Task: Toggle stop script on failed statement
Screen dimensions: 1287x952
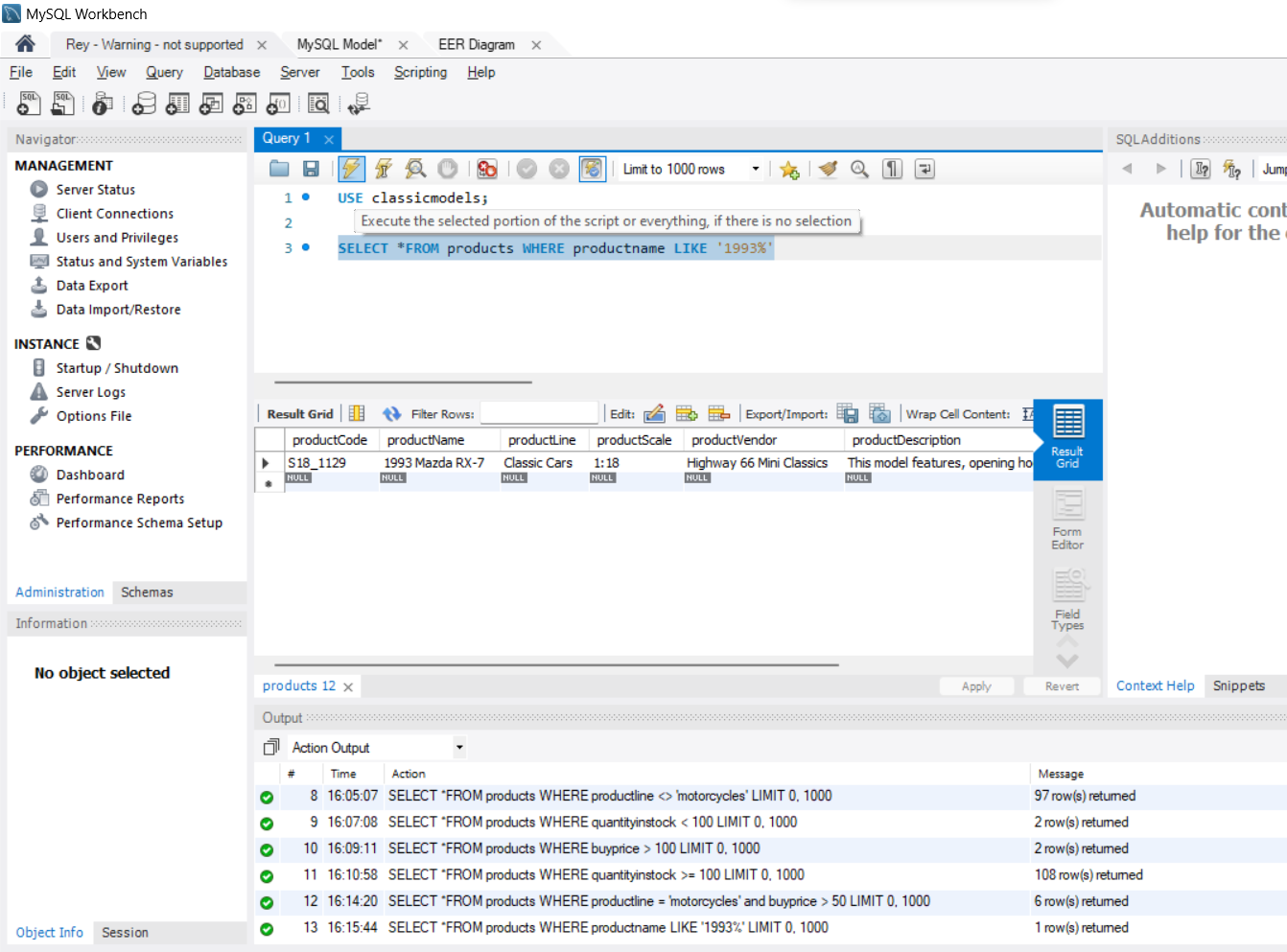Action: [487, 169]
